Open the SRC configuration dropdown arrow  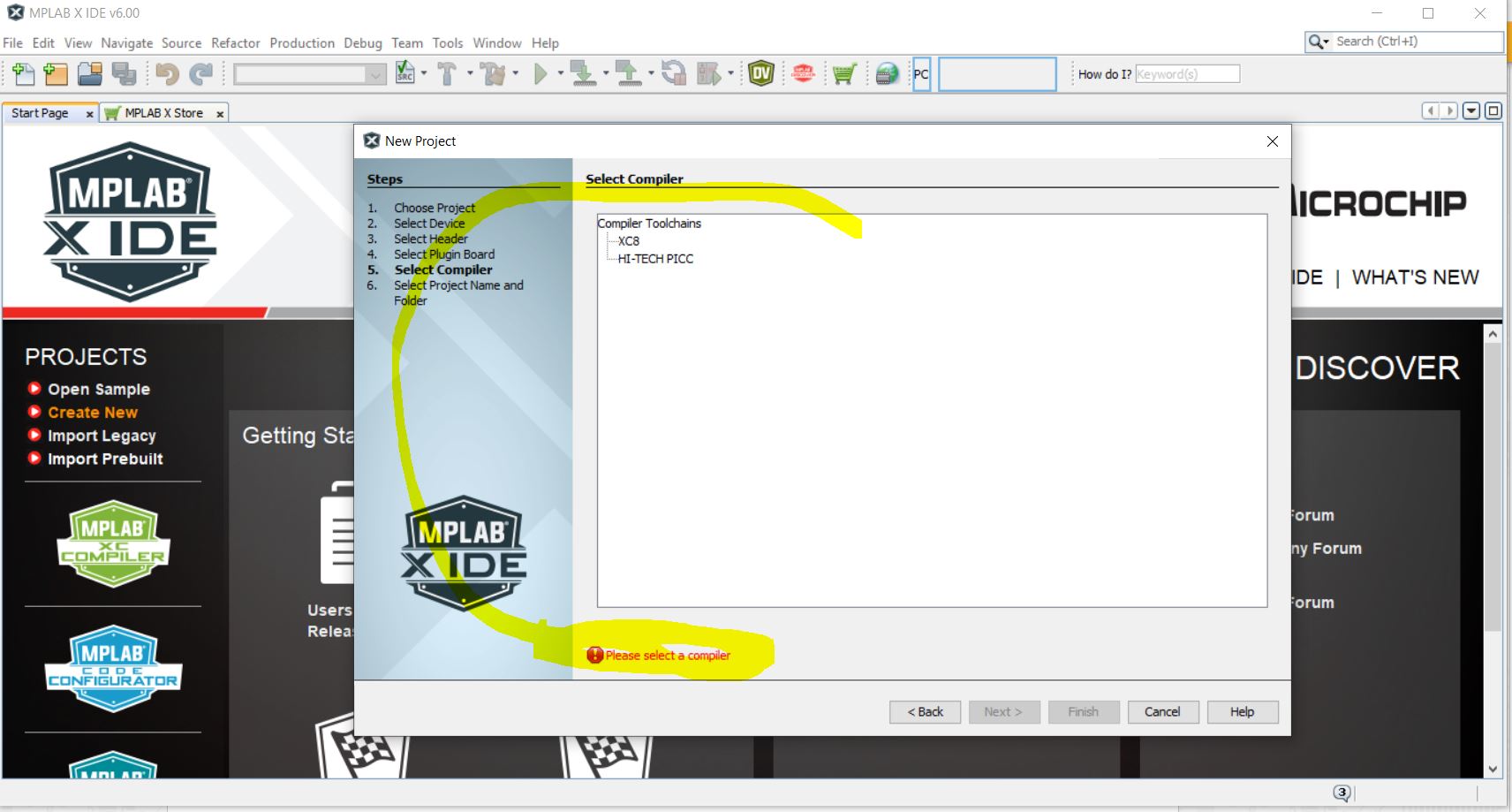[x=424, y=73]
